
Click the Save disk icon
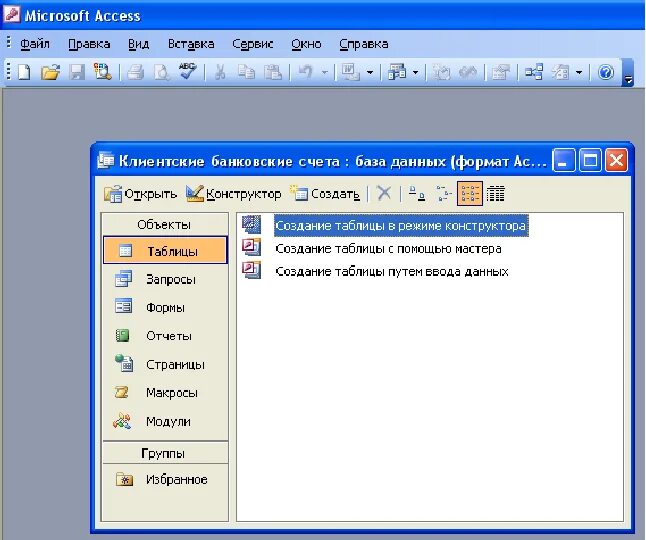click(77, 72)
